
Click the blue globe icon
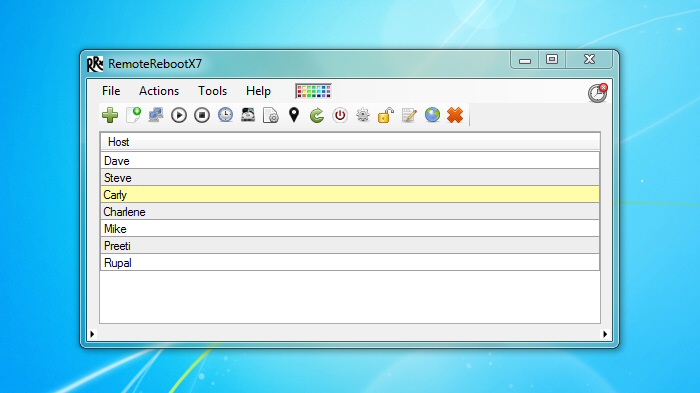[x=432, y=115]
